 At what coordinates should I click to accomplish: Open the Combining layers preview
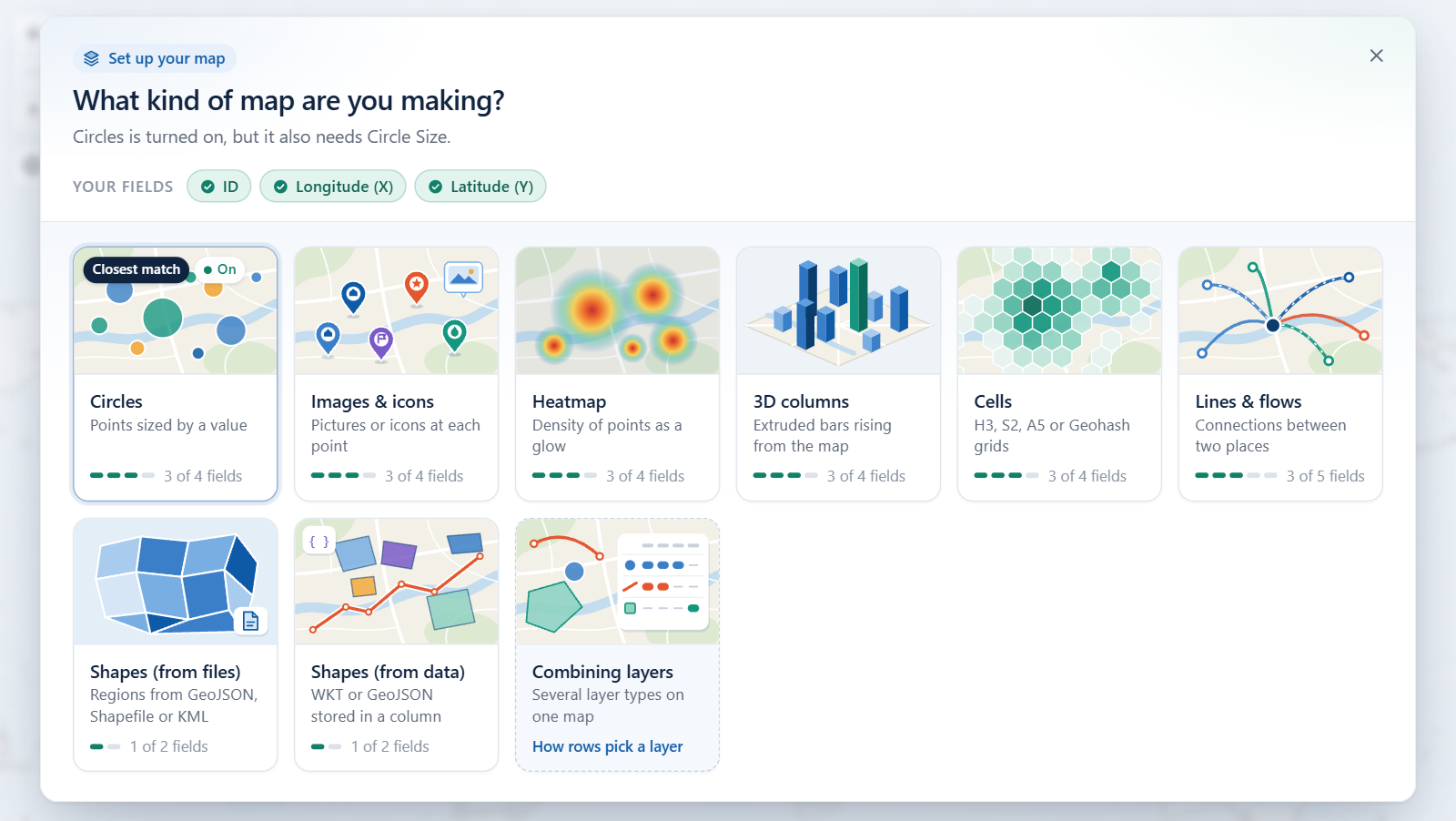coord(618,583)
